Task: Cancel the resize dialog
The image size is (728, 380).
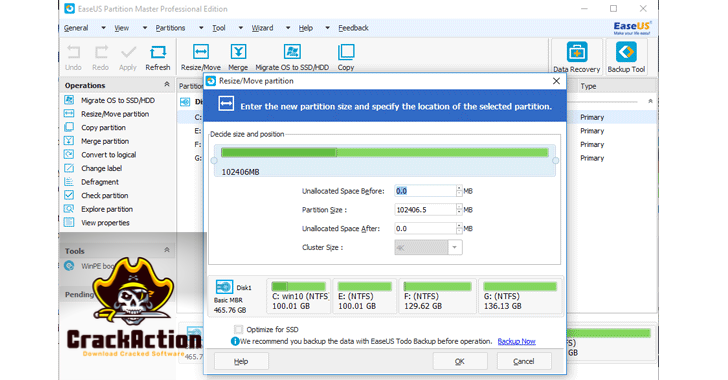Action: (x=524, y=361)
